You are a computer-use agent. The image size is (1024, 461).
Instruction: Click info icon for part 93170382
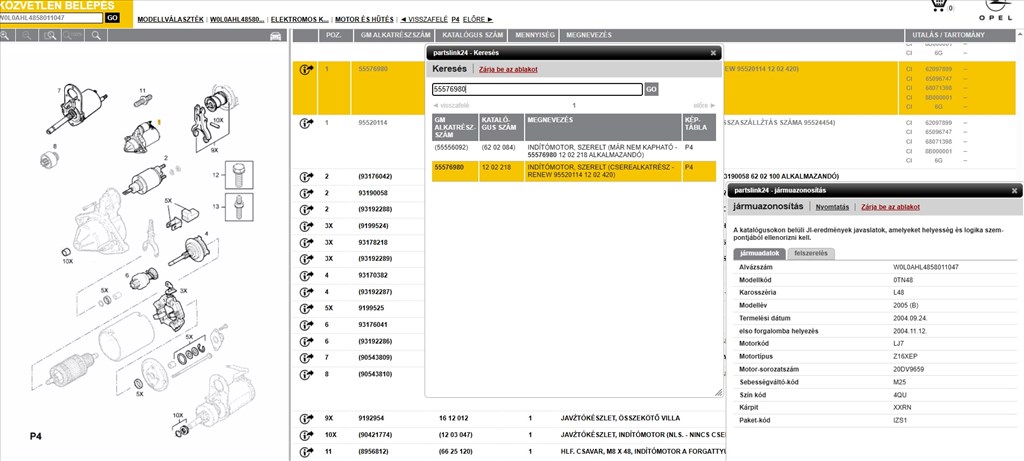[x=306, y=275]
